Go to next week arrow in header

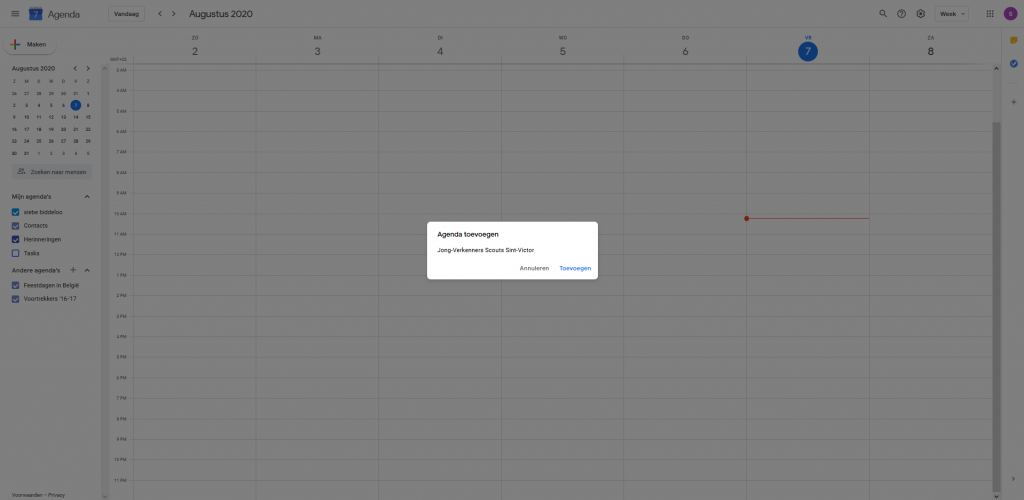[174, 14]
